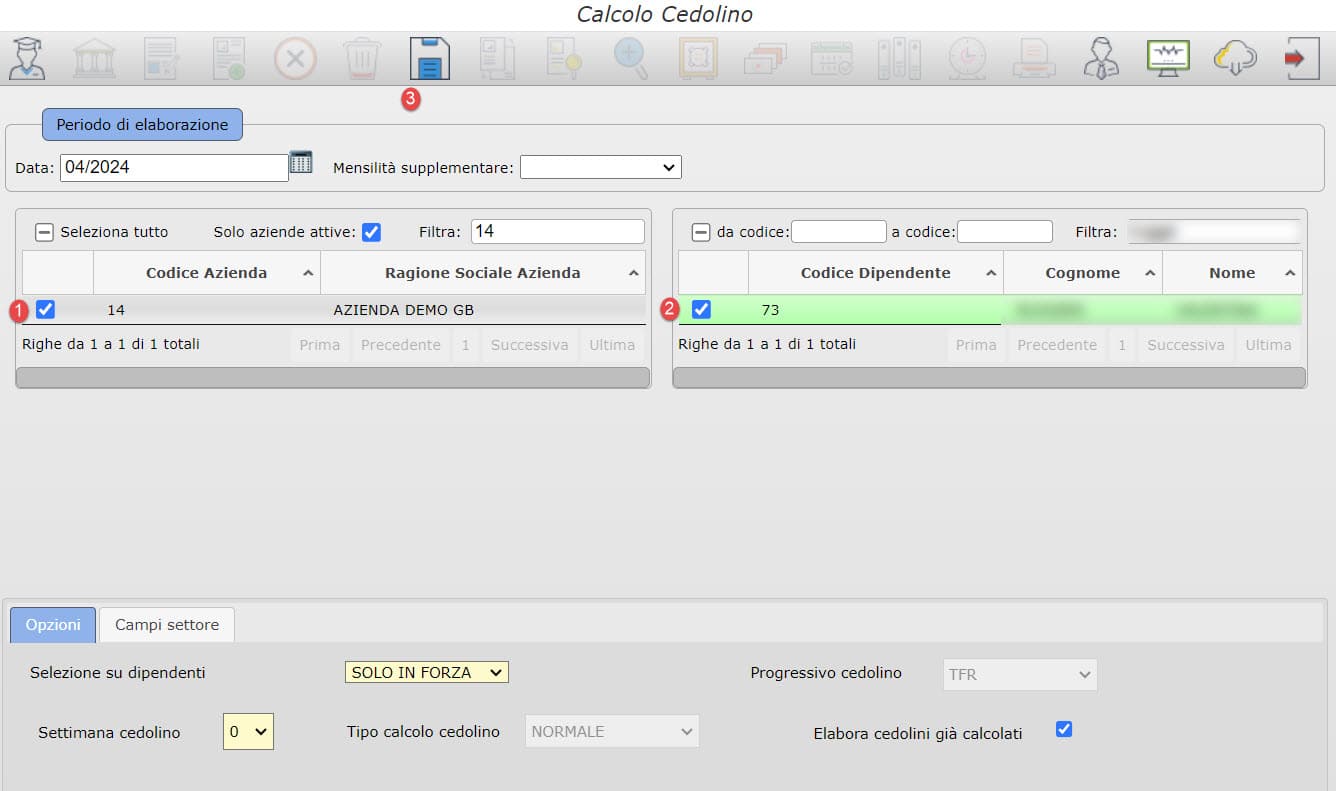Click the graduate student help icon
This screenshot has width=1336, height=791.
27,58
